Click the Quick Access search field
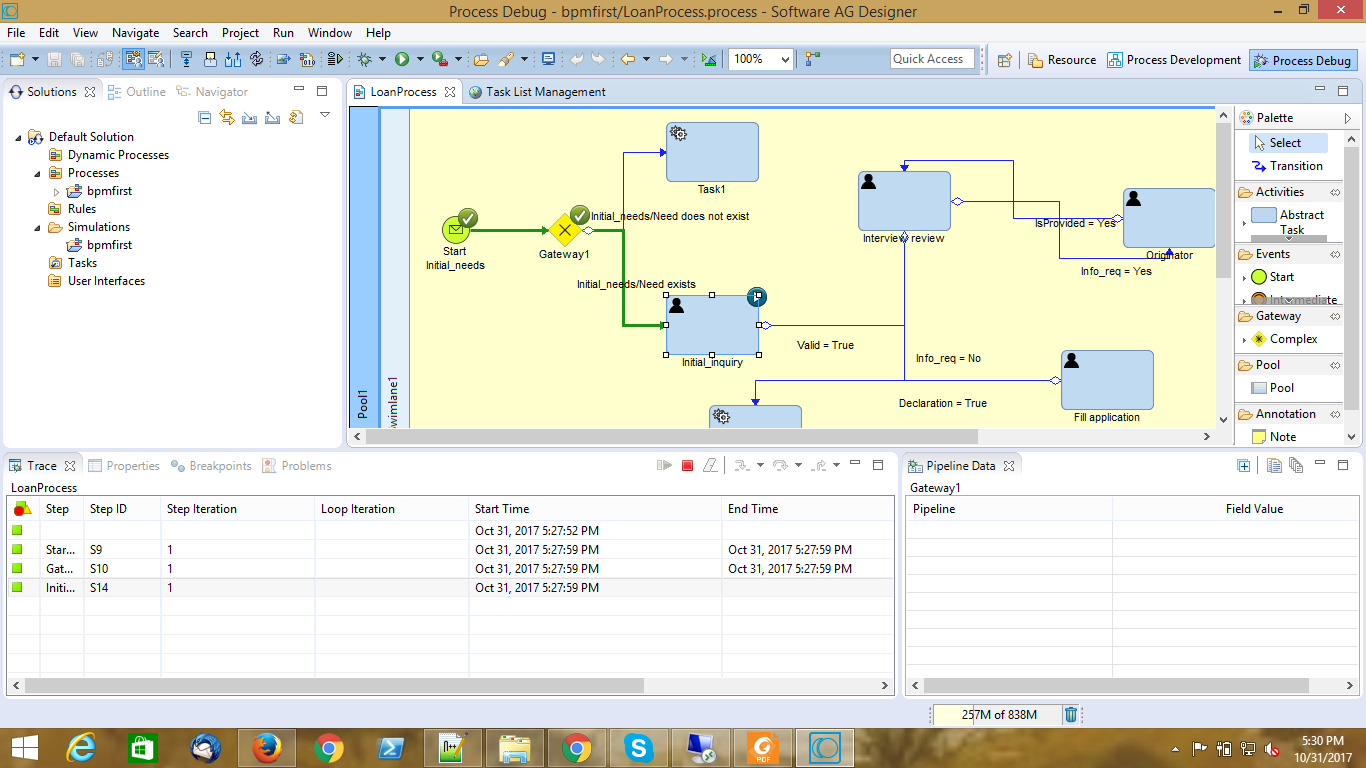Image resolution: width=1366 pixels, height=768 pixels. click(x=933, y=59)
